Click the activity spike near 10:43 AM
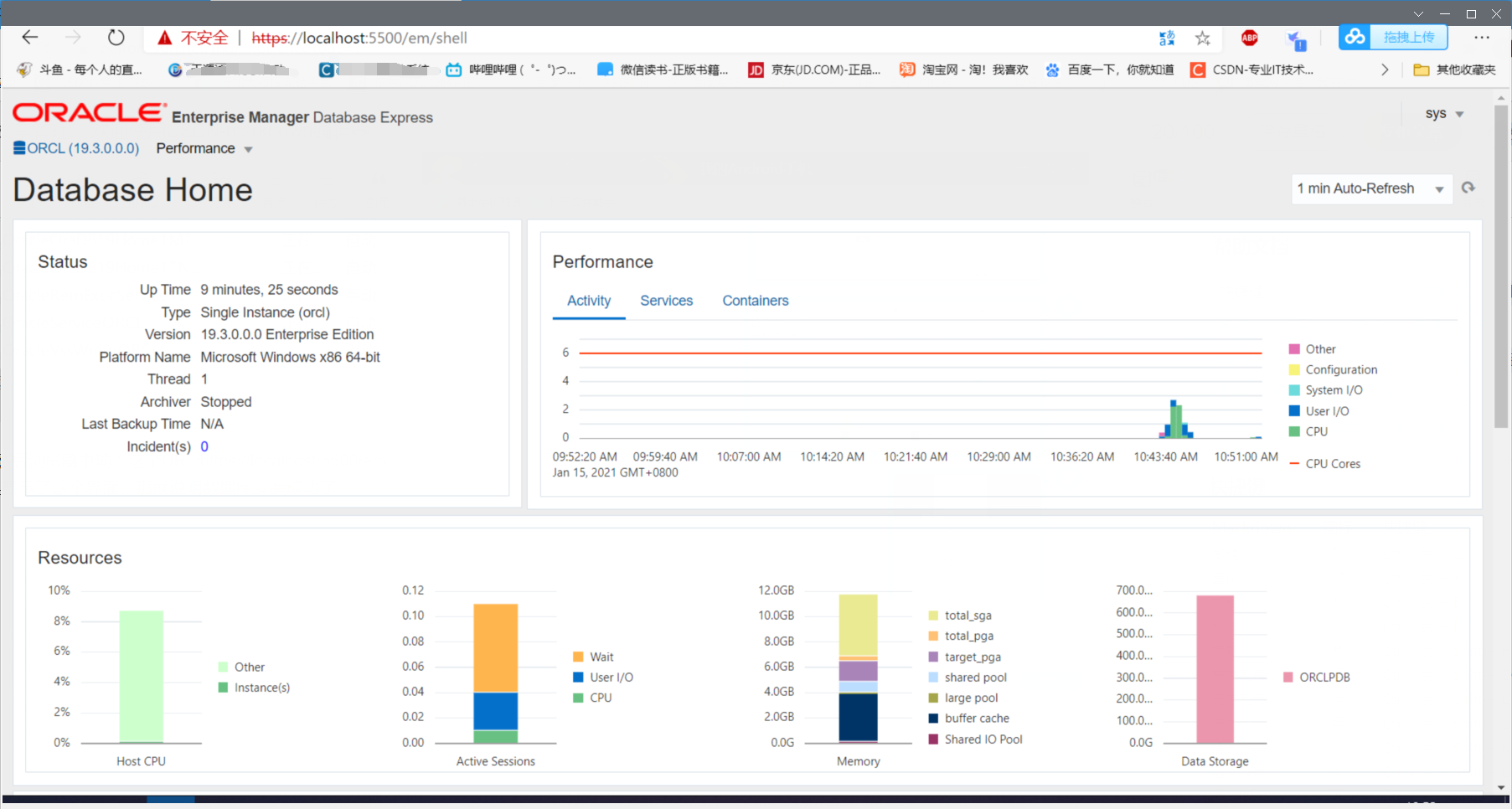 pos(1176,421)
